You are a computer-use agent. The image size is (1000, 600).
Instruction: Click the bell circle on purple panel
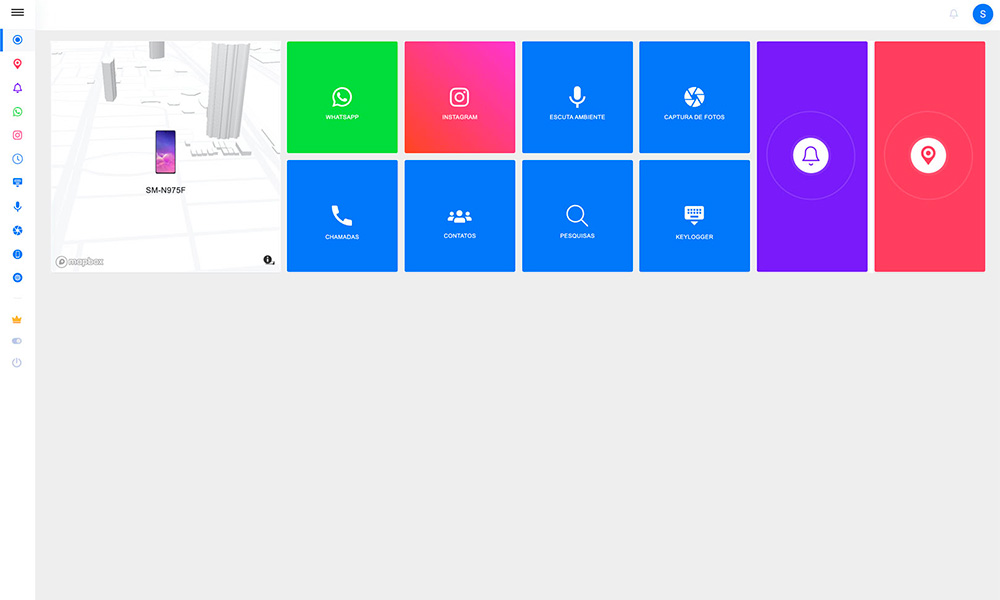pyautogui.click(x=811, y=156)
